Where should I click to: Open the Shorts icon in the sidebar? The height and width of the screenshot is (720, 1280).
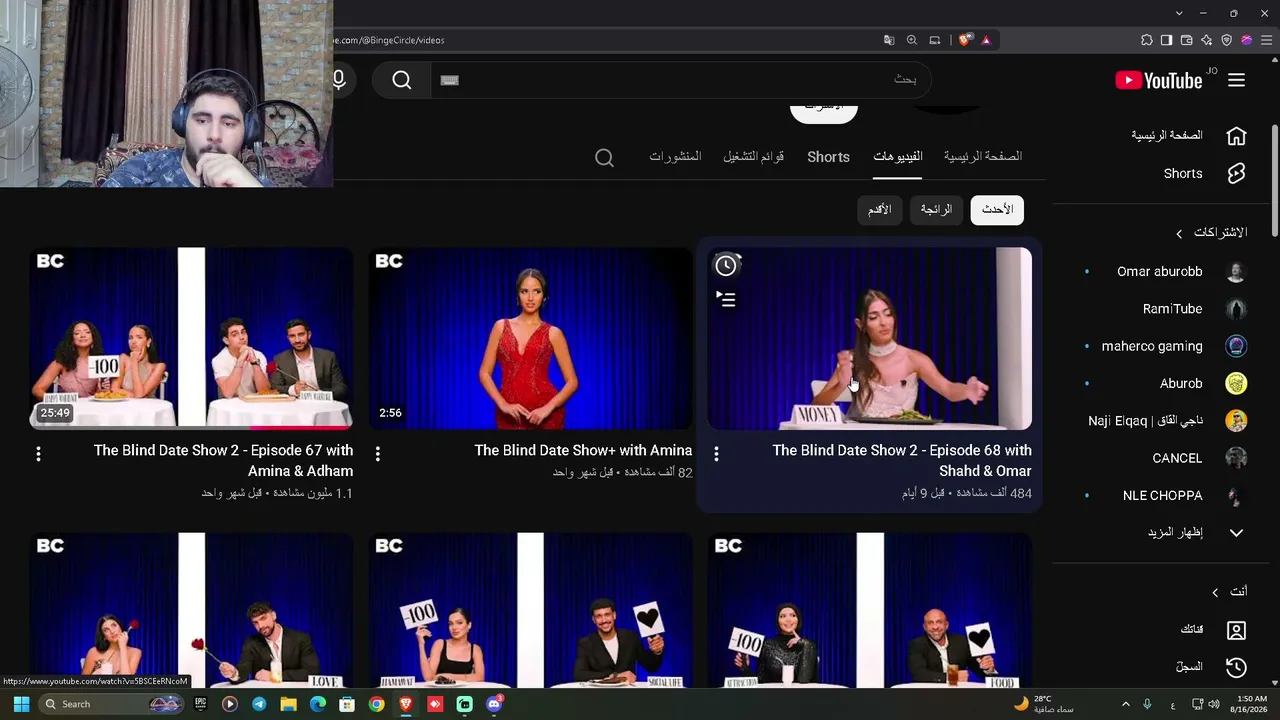[1236, 174]
